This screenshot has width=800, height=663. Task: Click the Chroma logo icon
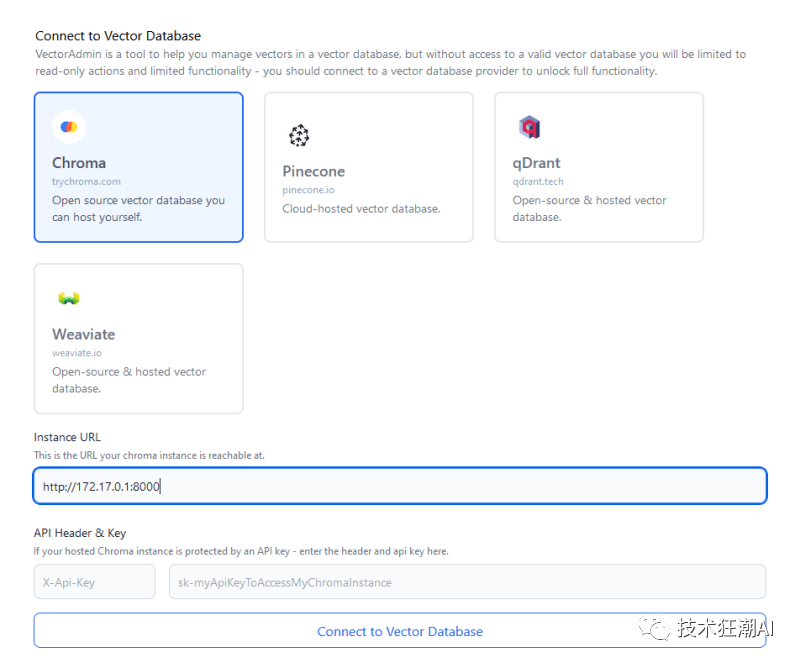[69, 127]
